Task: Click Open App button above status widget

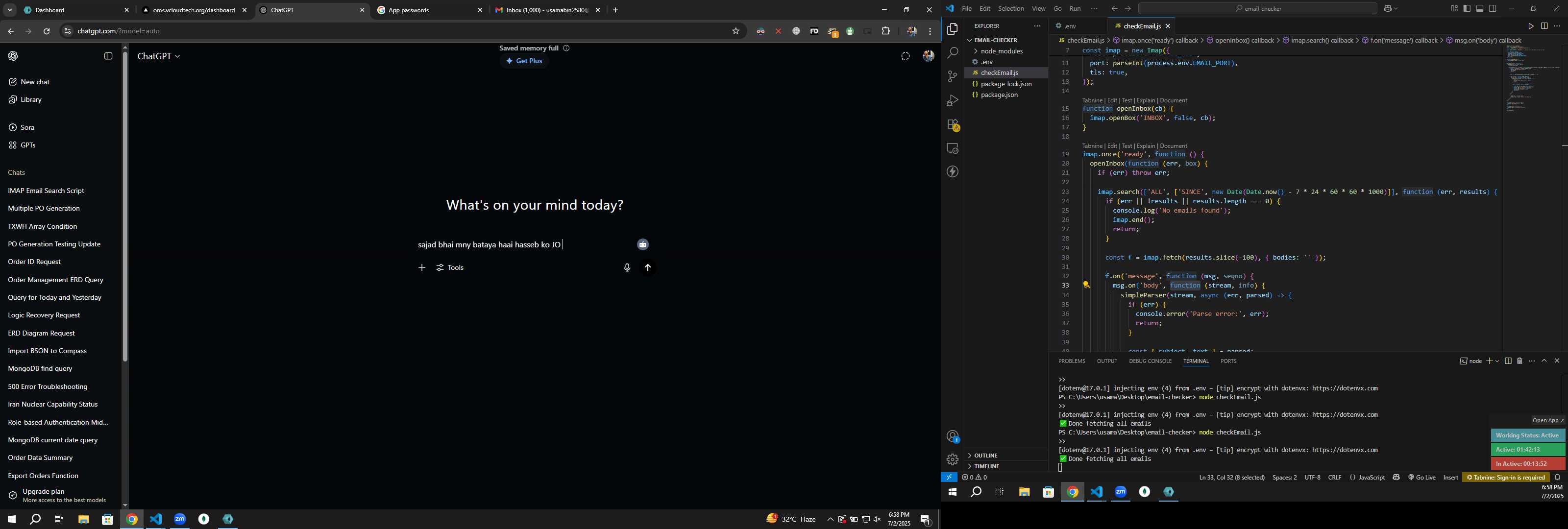Action: 1548,421
